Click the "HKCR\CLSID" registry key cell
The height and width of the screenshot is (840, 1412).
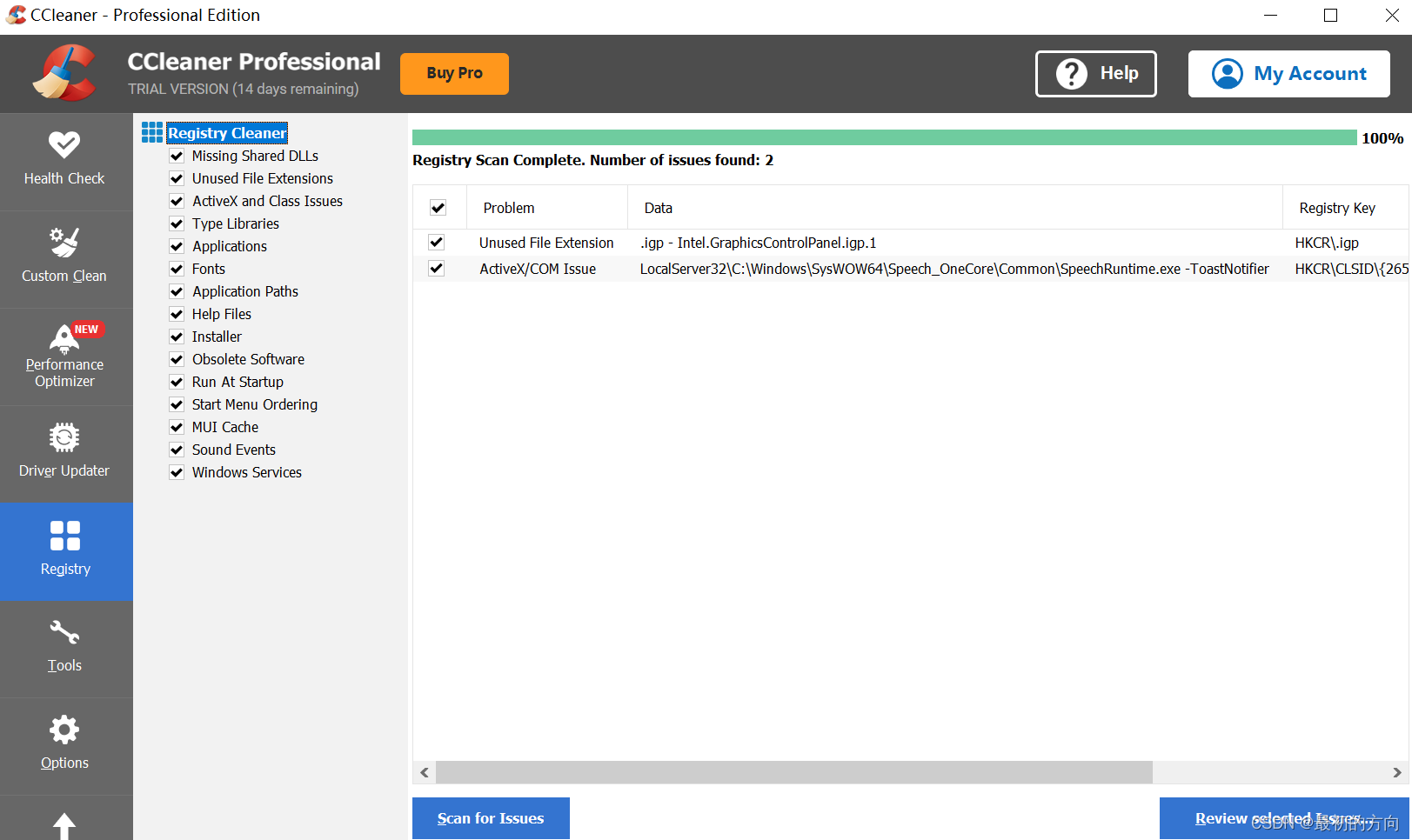tap(1351, 269)
